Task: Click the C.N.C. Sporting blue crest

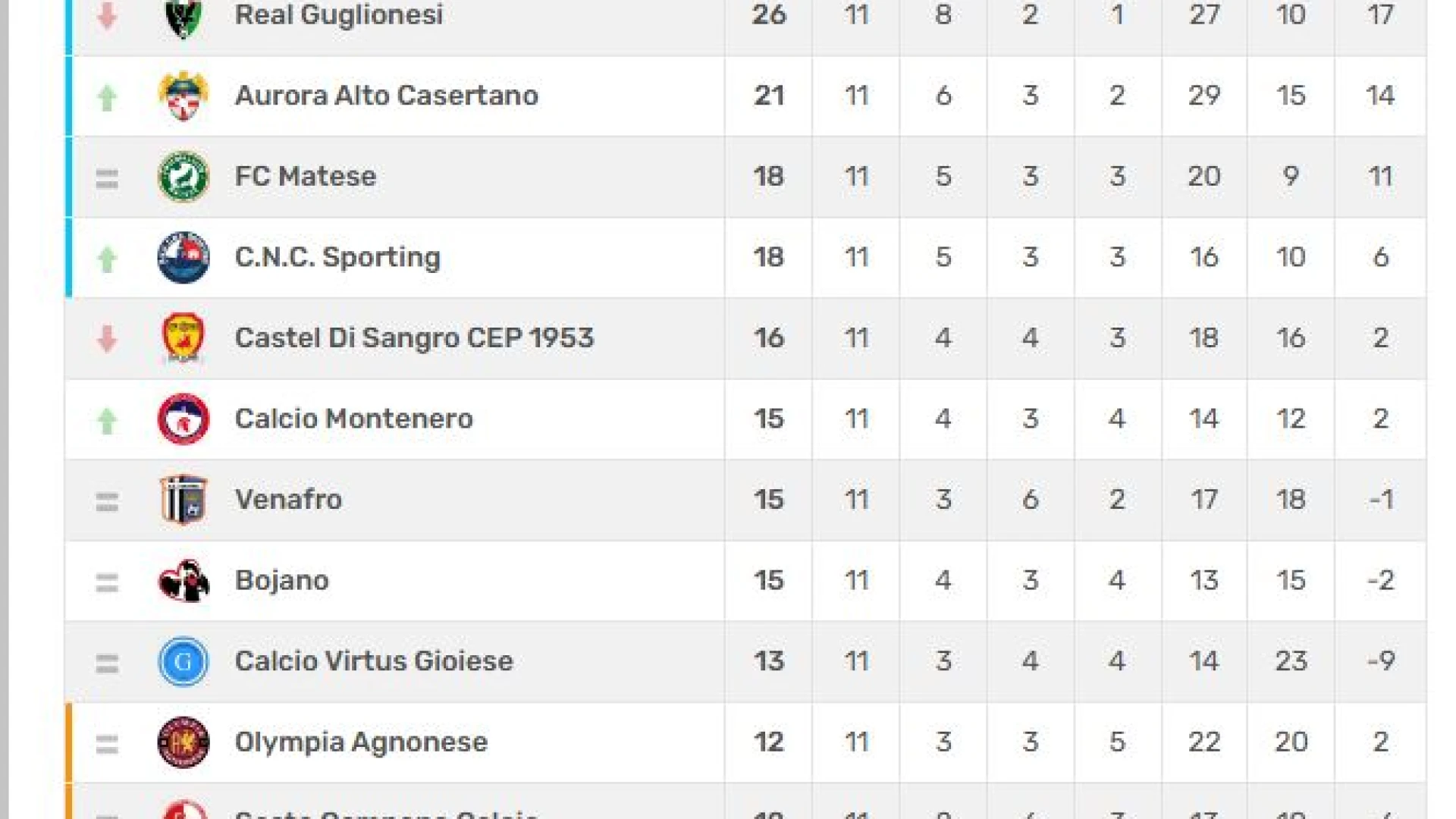Action: click(x=183, y=258)
